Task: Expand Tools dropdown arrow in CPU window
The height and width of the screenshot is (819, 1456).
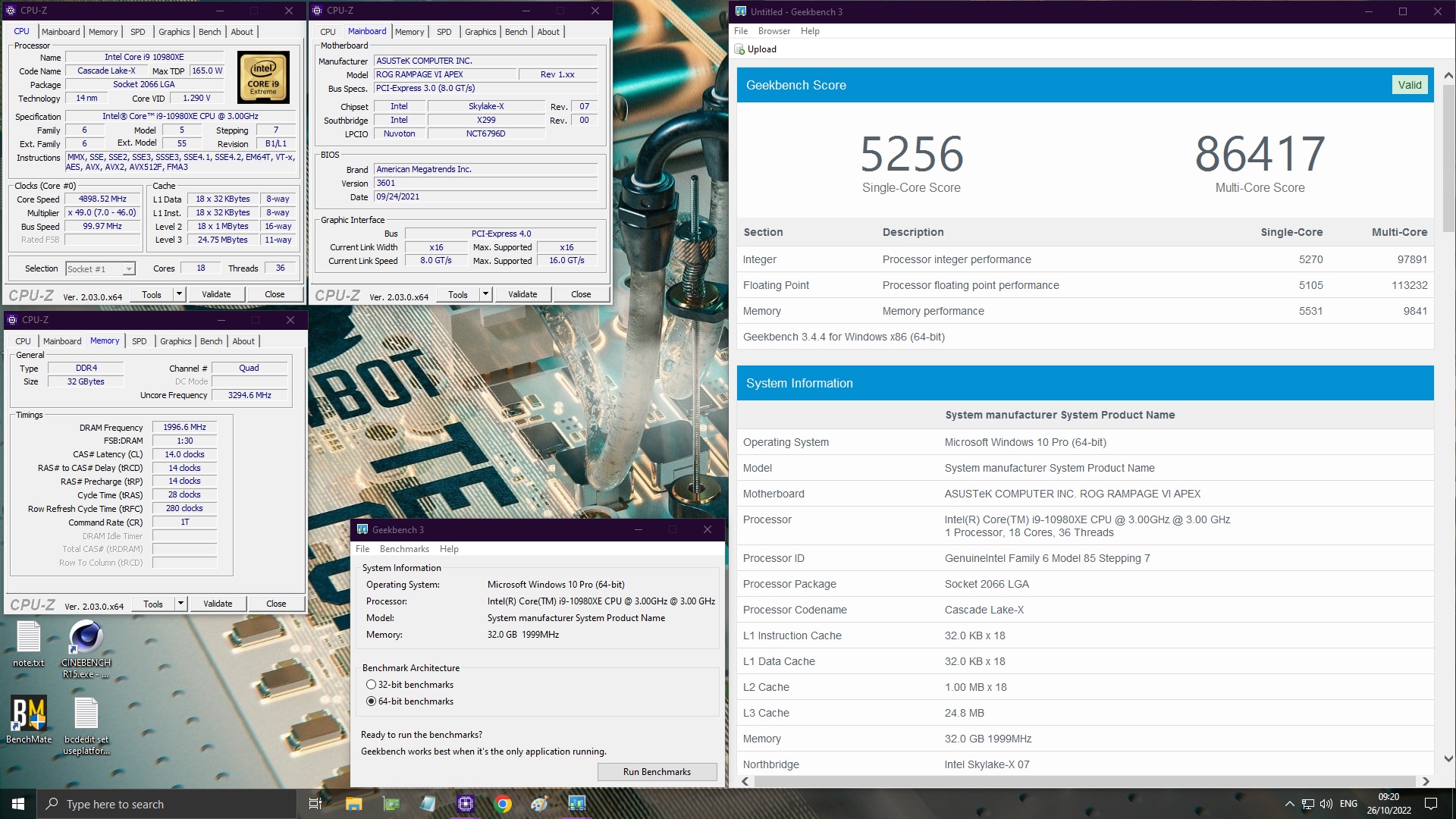Action: pos(180,294)
